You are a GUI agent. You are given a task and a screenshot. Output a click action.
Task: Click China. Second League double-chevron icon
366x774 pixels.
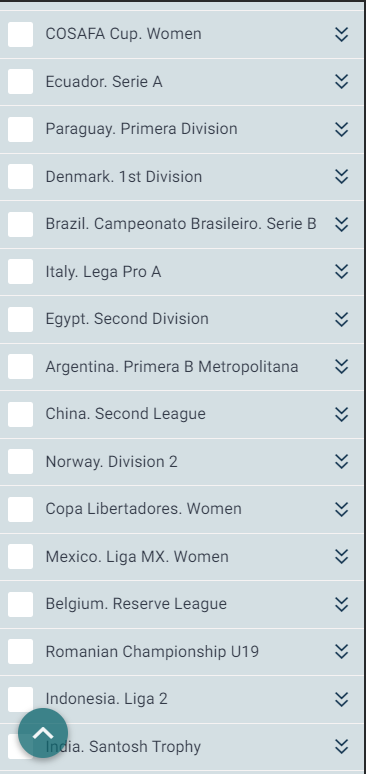pyautogui.click(x=341, y=414)
